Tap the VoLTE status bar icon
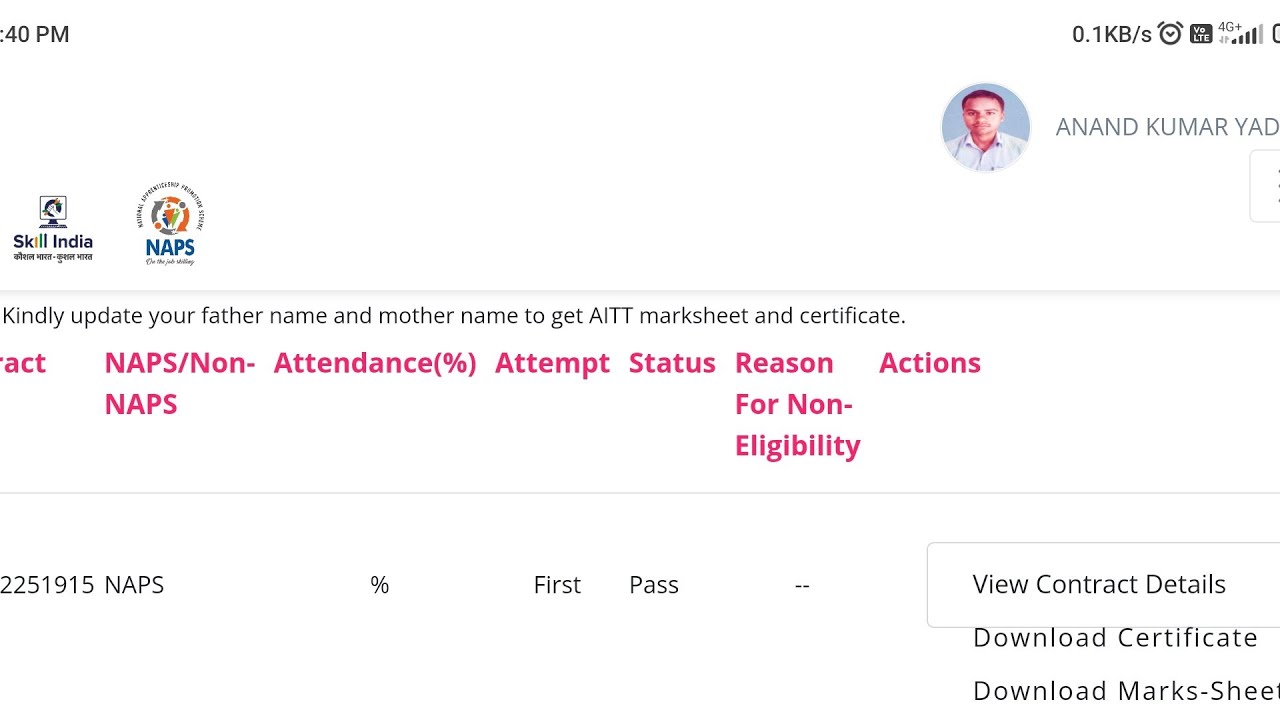Image resolution: width=1280 pixels, height=720 pixels. (x=1201, y=34)
